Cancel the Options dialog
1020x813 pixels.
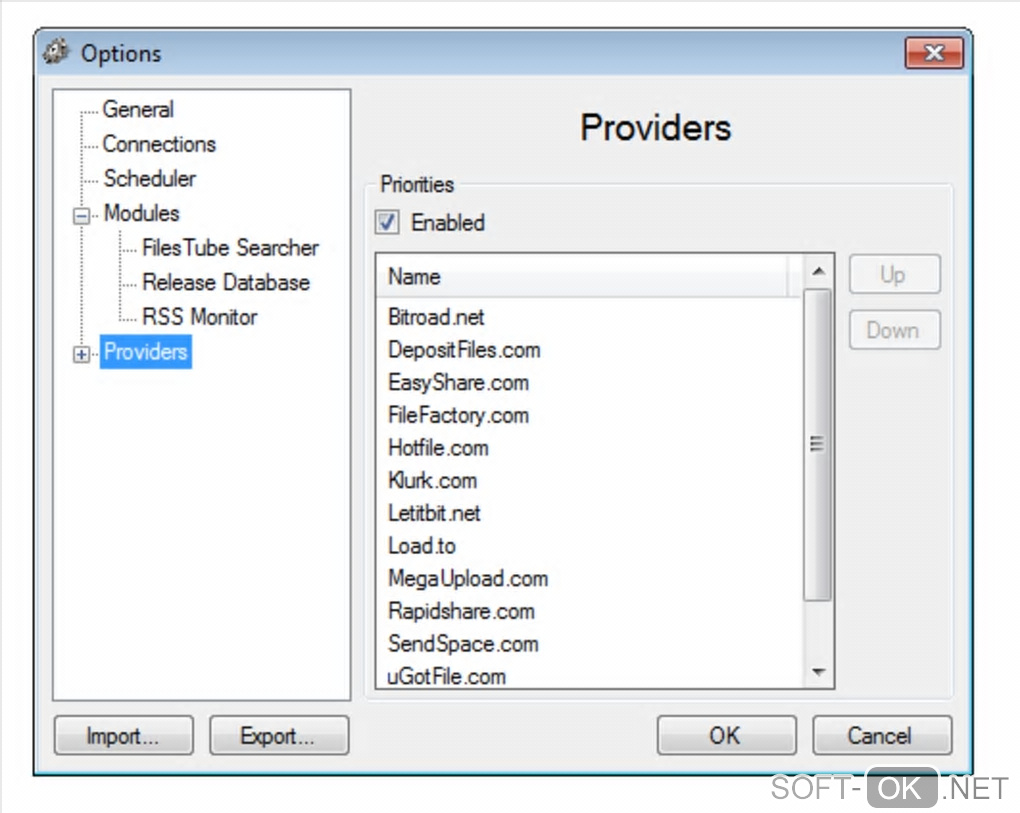[x=882, y=735]
